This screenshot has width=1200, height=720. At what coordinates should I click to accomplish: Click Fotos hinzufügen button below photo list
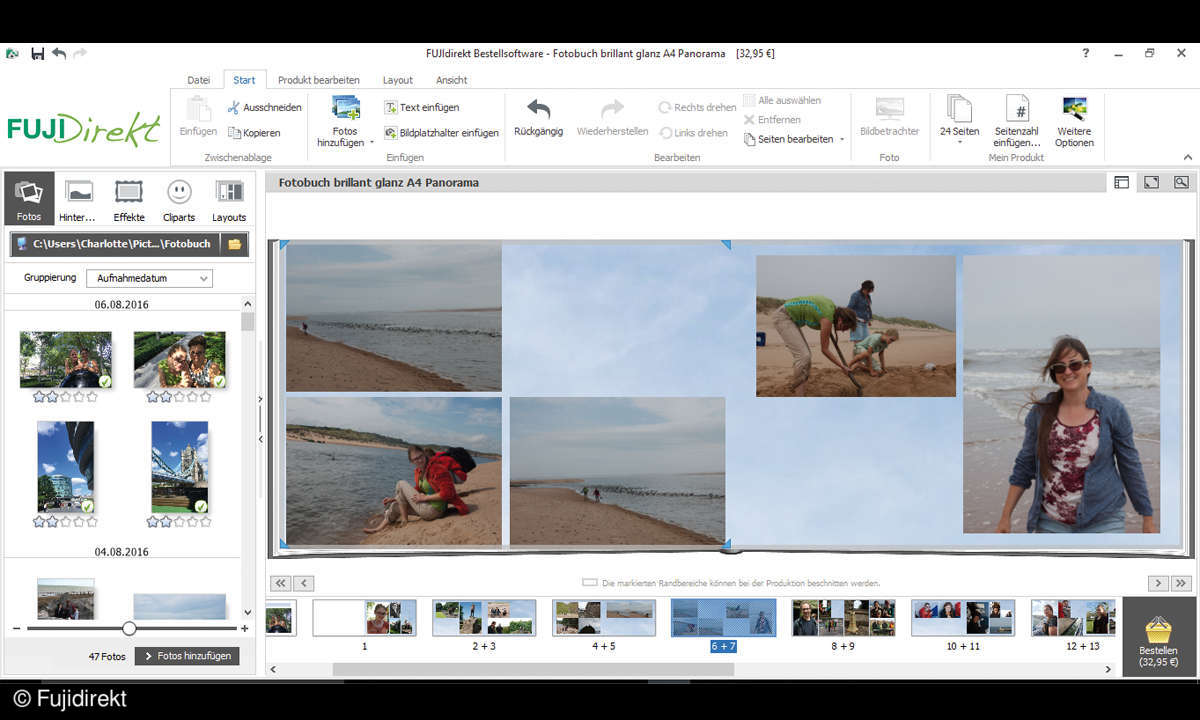tap(187, 656)
